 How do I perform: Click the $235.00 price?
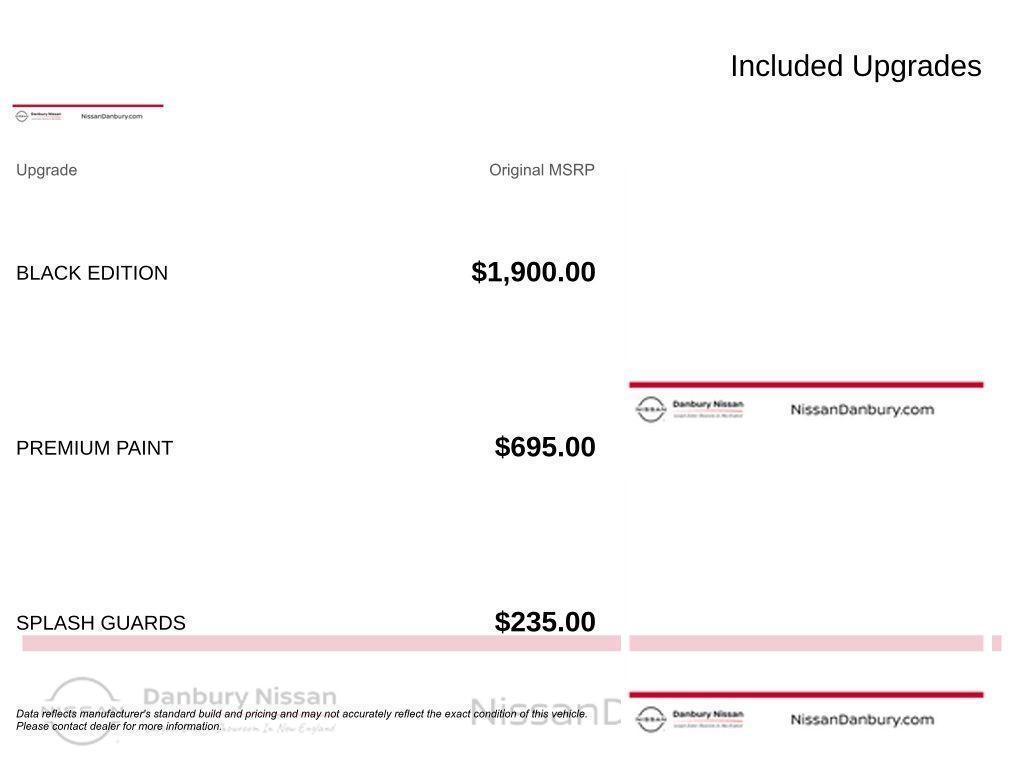pyautogui.click(x=545, y=622)
